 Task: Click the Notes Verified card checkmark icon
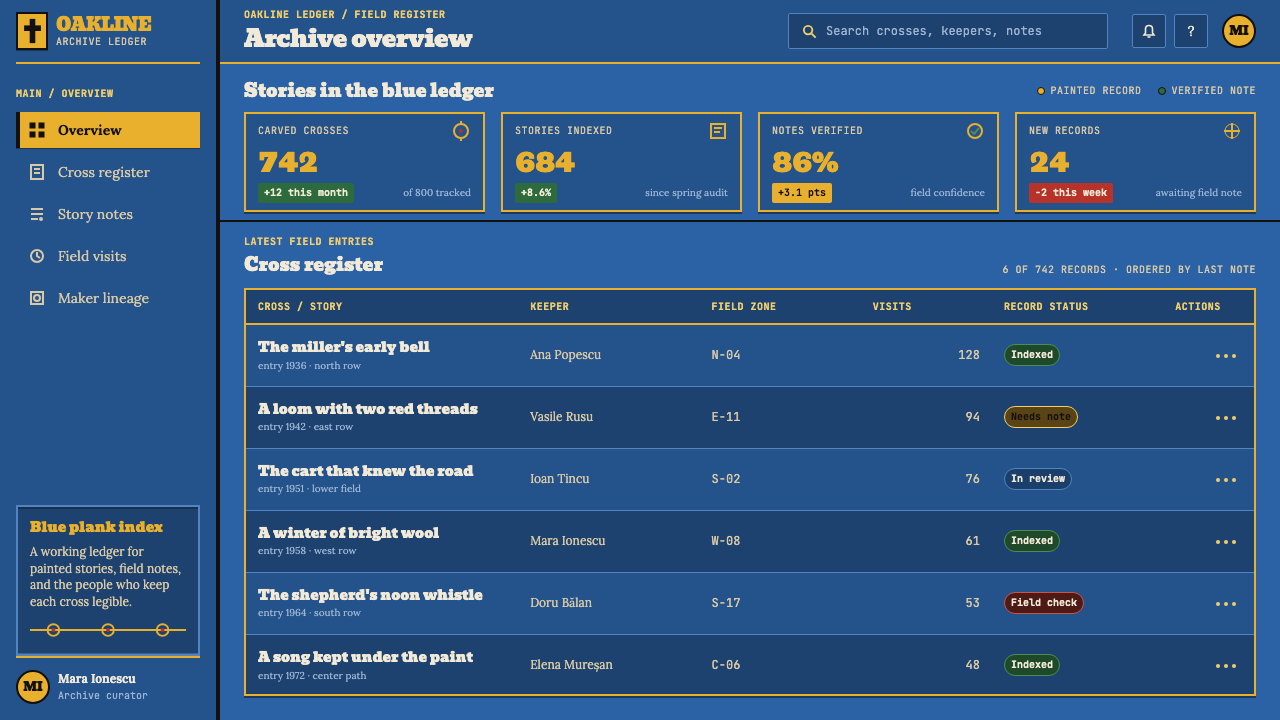975,131
